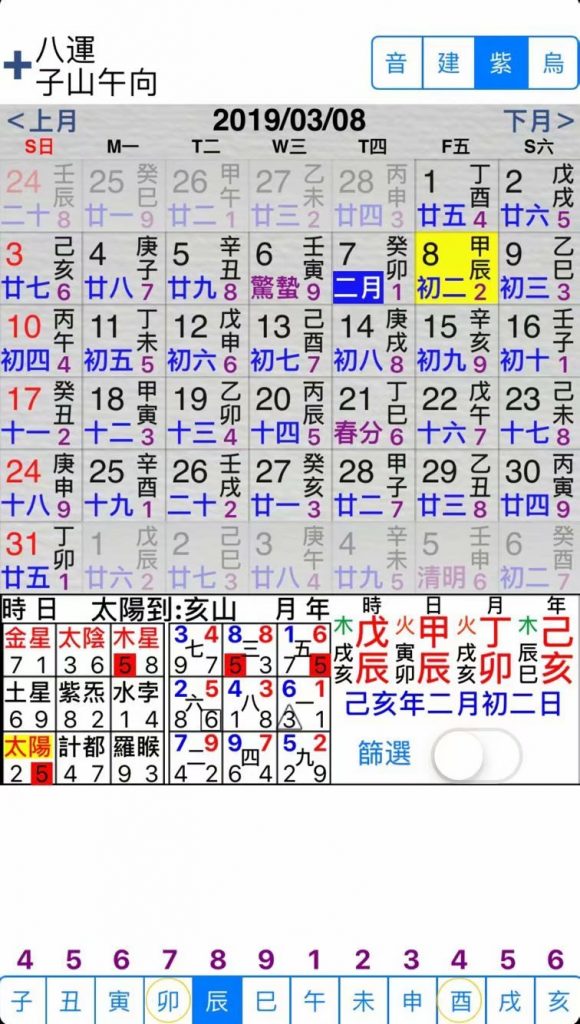Go to next month with 下月>
The width and height of the screenshot is (580, 1024).
pos(538,121)
